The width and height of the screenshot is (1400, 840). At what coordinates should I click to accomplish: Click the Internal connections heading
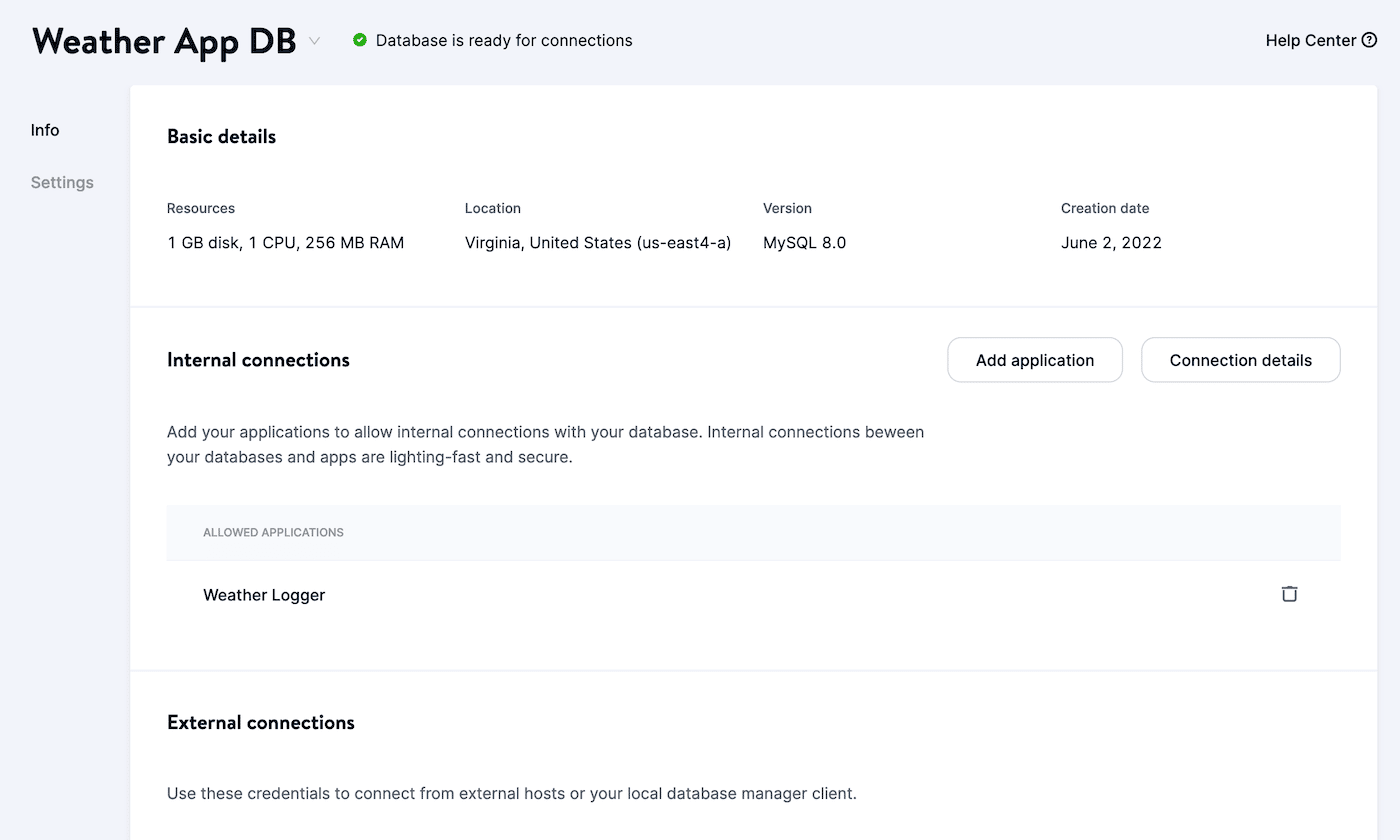coord(258,360)
